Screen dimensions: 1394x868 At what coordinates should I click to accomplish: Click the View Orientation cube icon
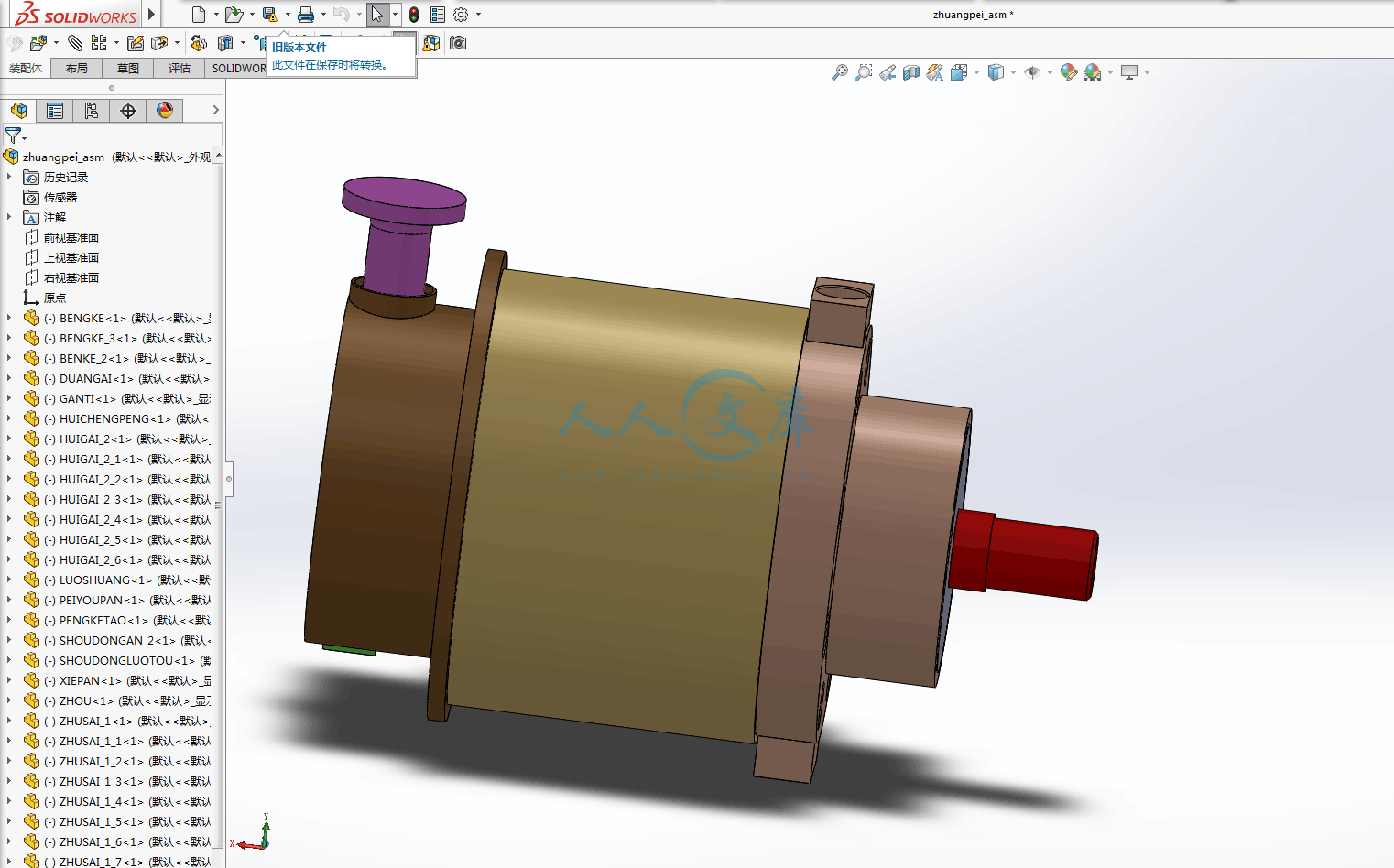tap(959, 72)
